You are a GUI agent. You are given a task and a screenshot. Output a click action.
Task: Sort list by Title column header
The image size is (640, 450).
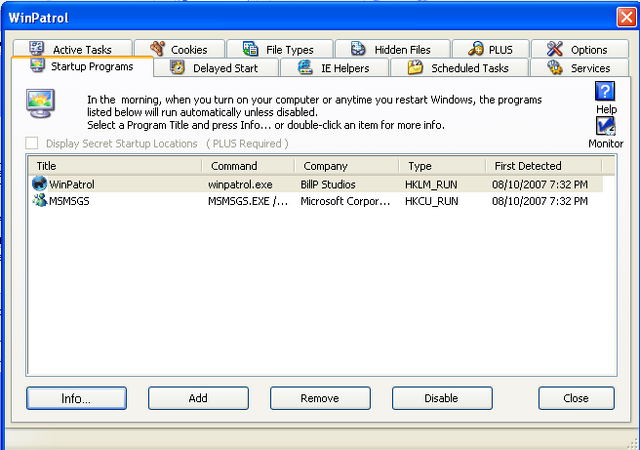click(x=115, y=166)
